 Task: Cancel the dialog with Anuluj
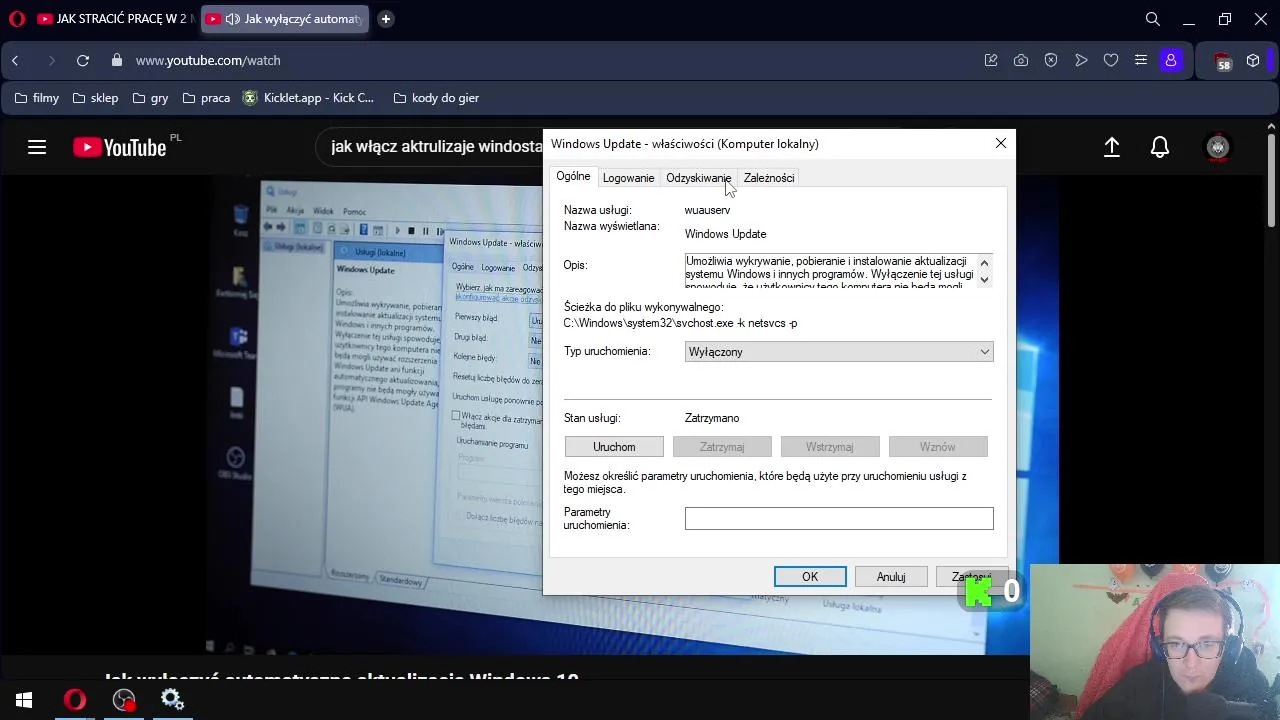(x=891, y=577)
